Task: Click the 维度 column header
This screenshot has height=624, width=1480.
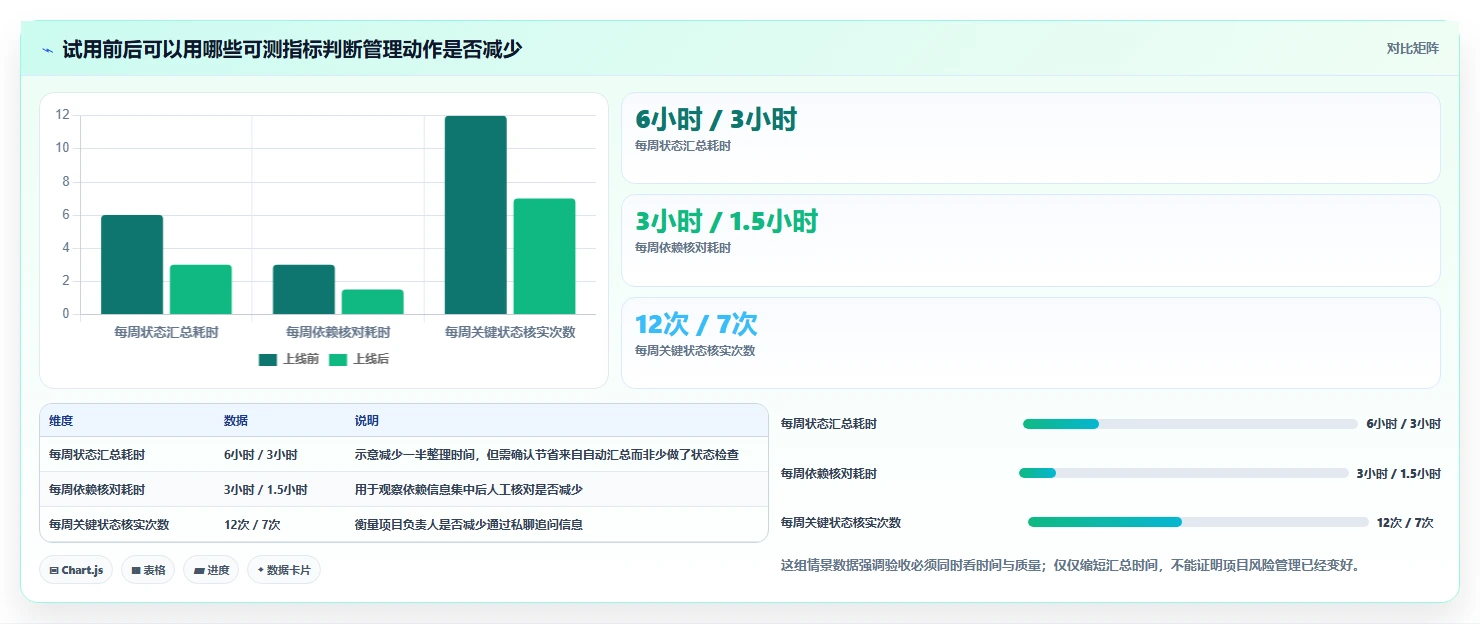Action: coord(61,421)
